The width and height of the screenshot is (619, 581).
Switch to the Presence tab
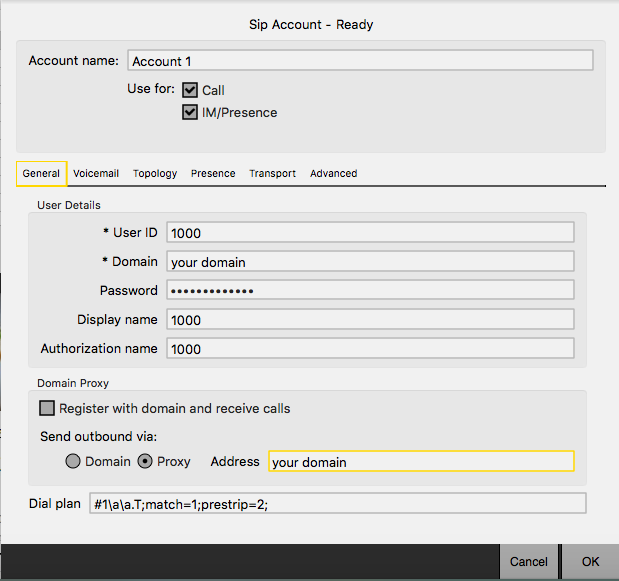tap(213, 174)
